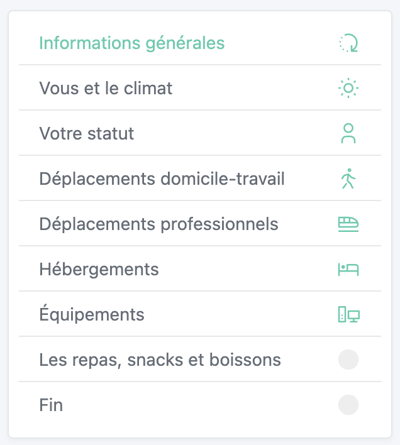Click the gray circle beside Fin
Image resolution: width=400 pixels, height=445 pixels.
tap(348, 405)
